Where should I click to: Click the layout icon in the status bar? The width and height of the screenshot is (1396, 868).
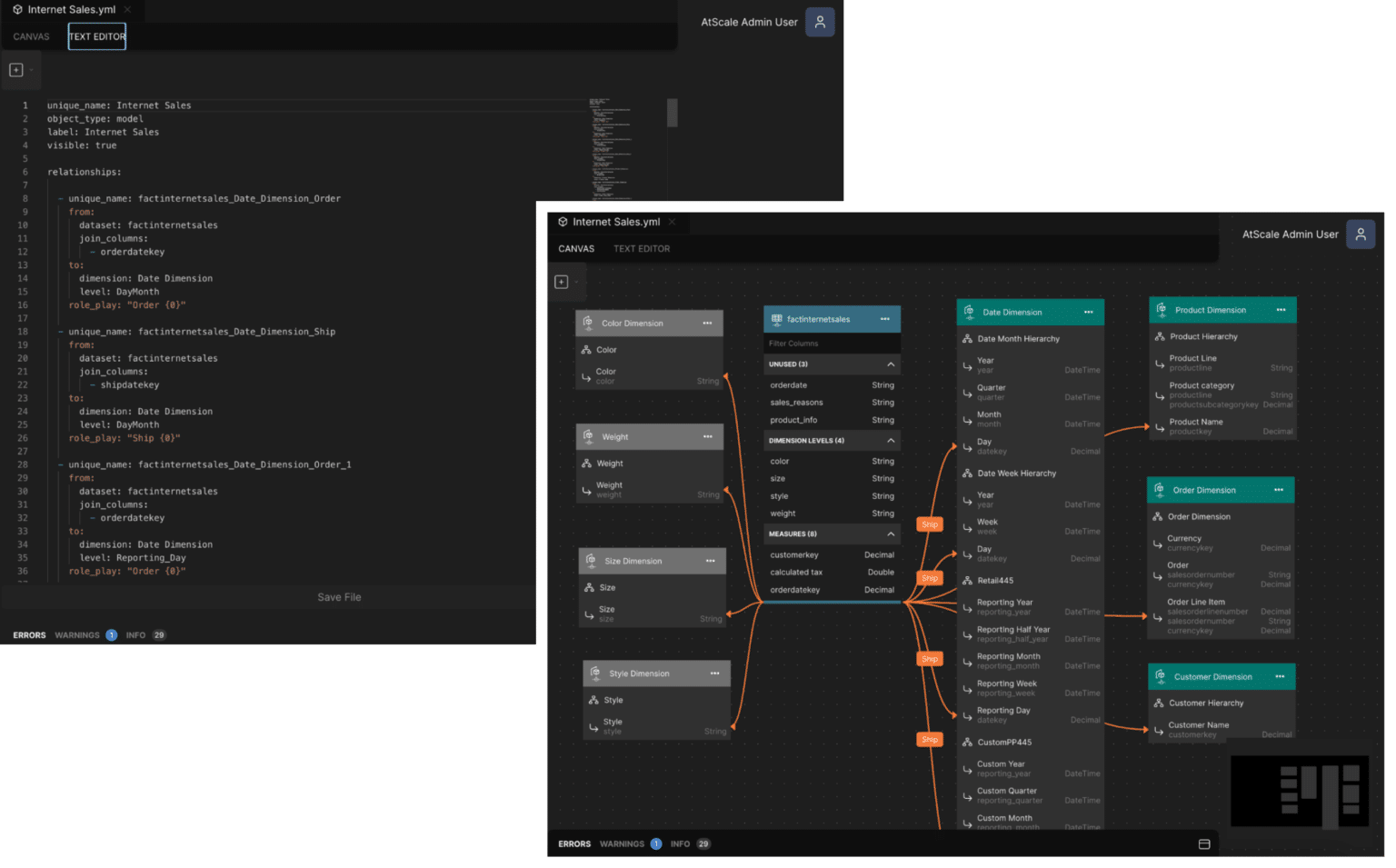1204,843
